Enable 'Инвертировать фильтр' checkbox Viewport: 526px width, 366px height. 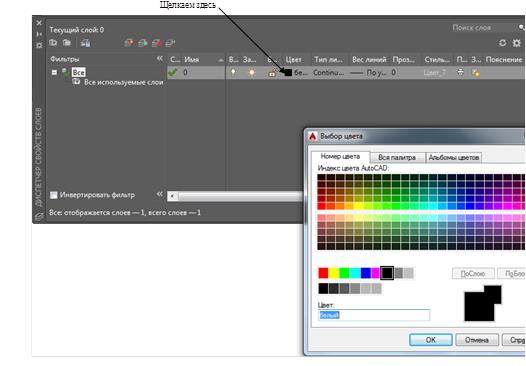54,195
